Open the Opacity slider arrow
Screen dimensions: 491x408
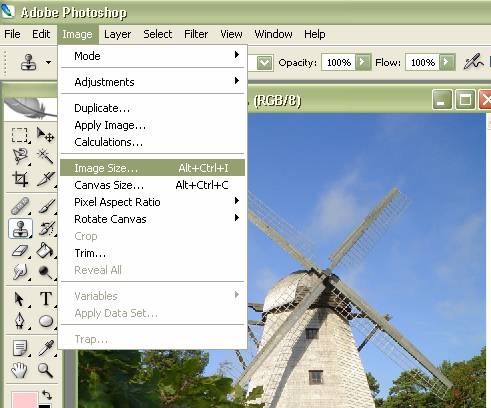(x=363, y=62)
